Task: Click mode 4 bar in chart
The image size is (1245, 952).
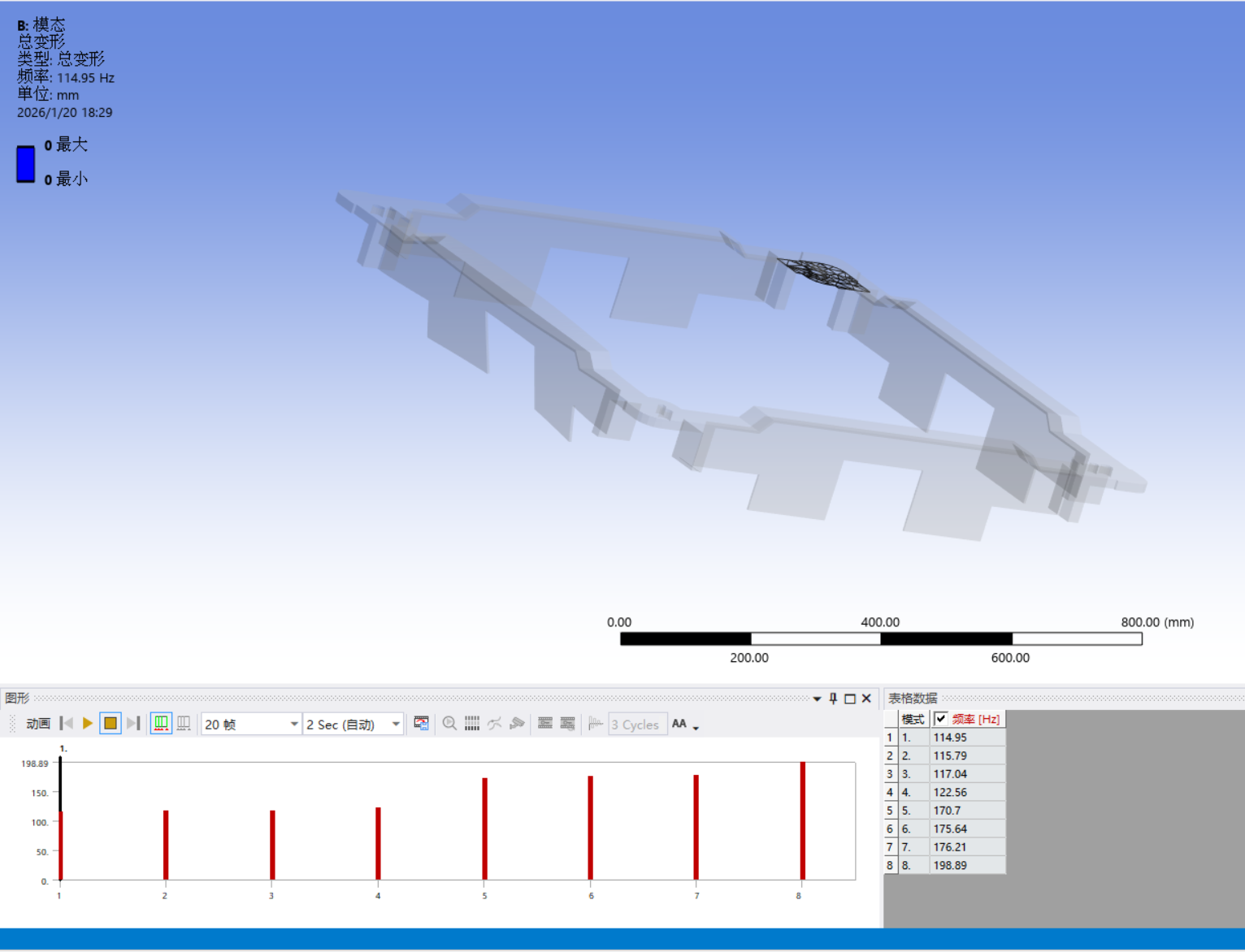Action: [x=378, y=843]
